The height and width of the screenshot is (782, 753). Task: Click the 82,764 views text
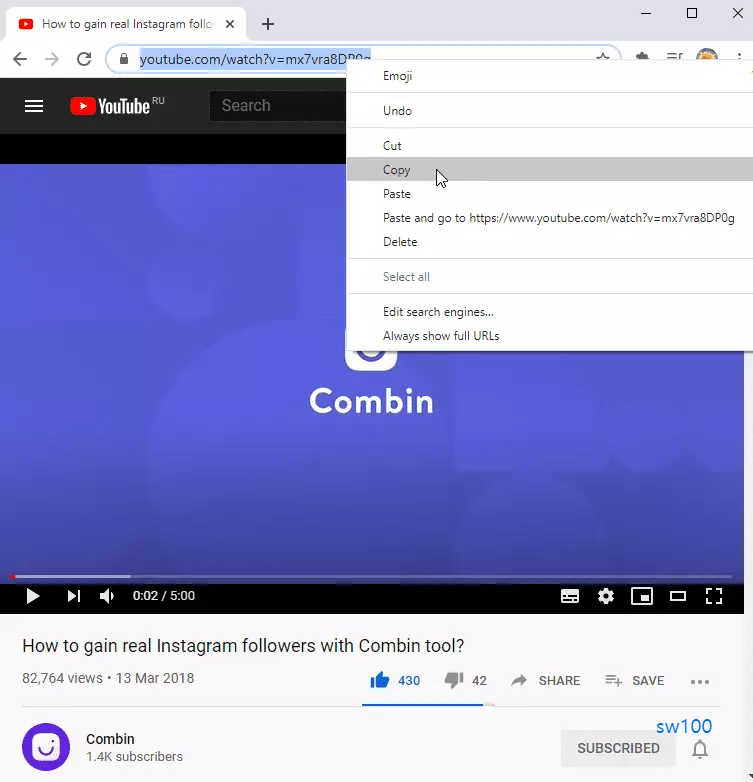(62, 678)
